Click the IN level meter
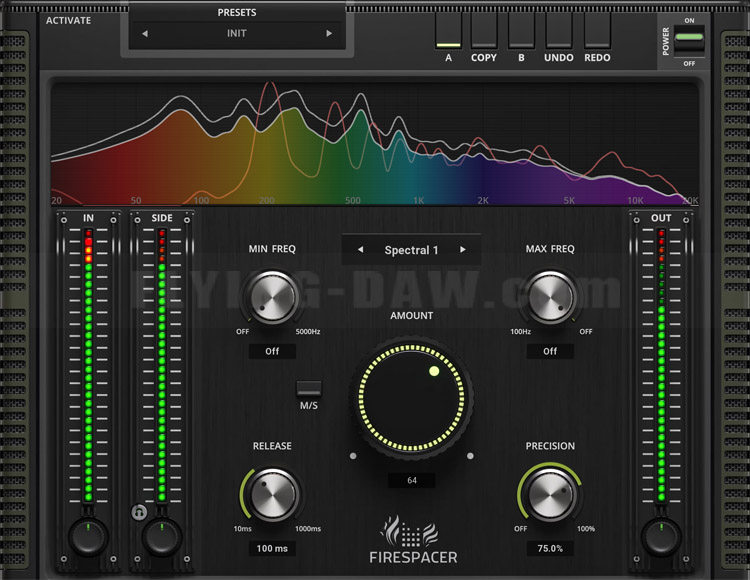The height and width of the screenshot is (580, 750). click(x=88, y=366)
